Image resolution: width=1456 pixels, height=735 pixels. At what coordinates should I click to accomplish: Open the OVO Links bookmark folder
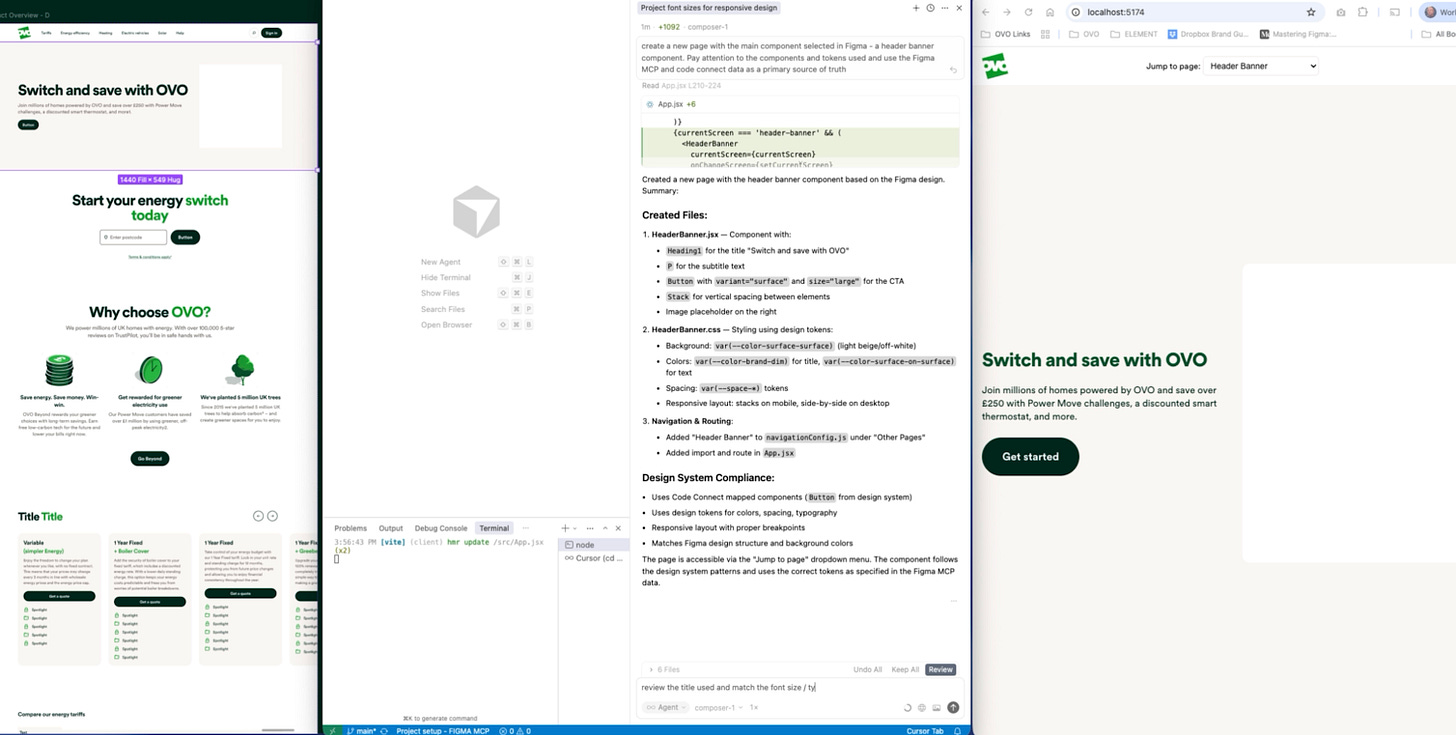point(1007,34)
